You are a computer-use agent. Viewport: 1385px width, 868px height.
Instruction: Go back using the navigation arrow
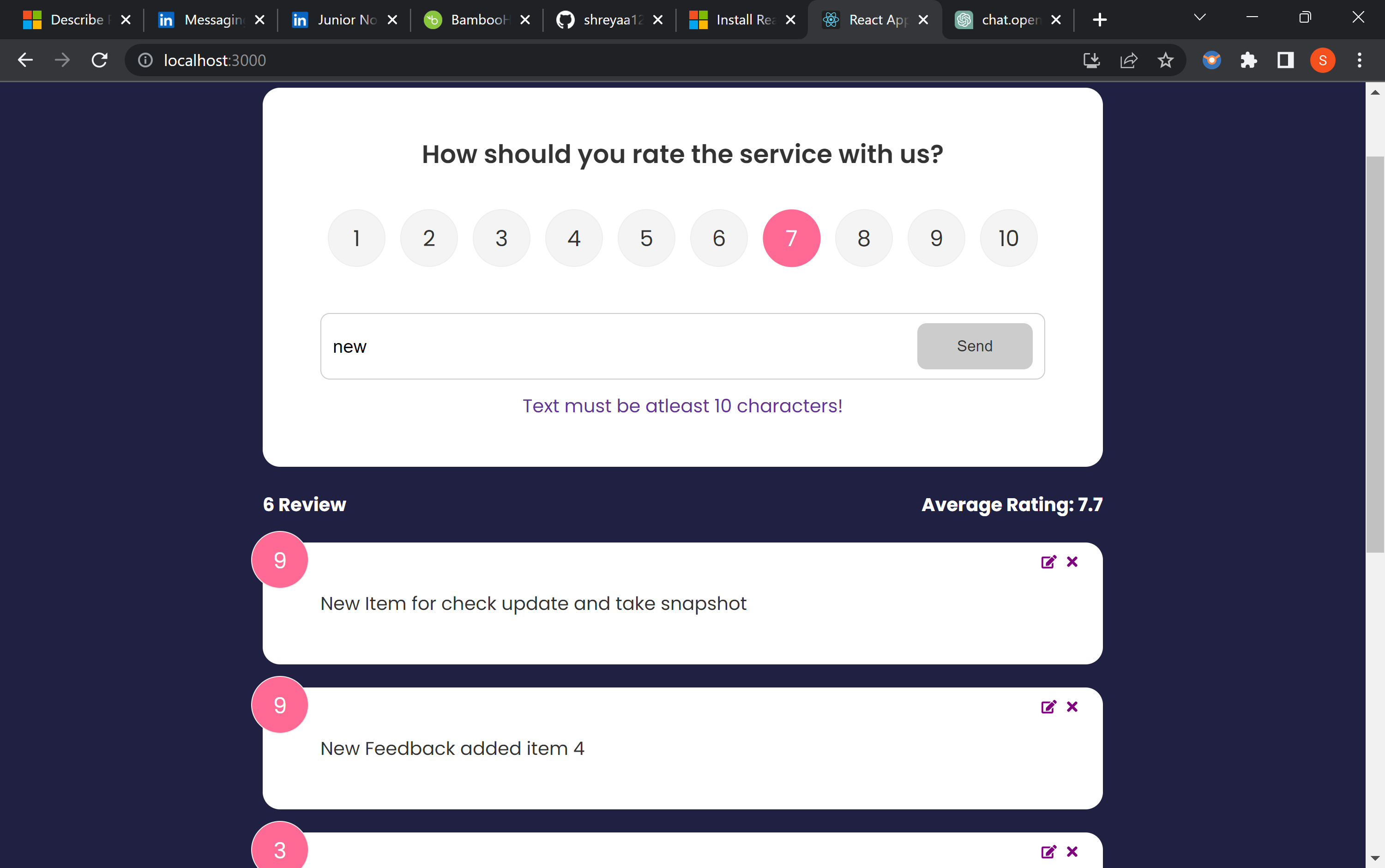click(x=25, y=60)
